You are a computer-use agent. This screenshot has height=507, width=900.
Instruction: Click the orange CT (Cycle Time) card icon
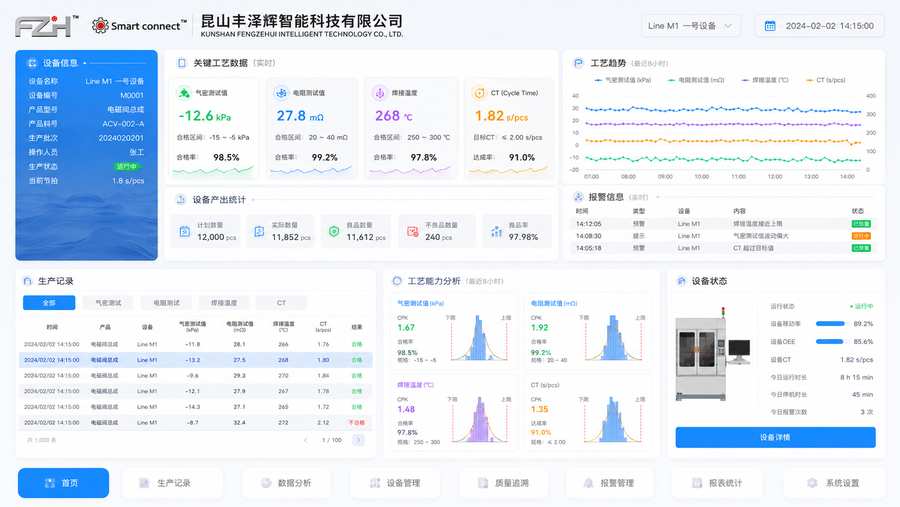[479, 92]
